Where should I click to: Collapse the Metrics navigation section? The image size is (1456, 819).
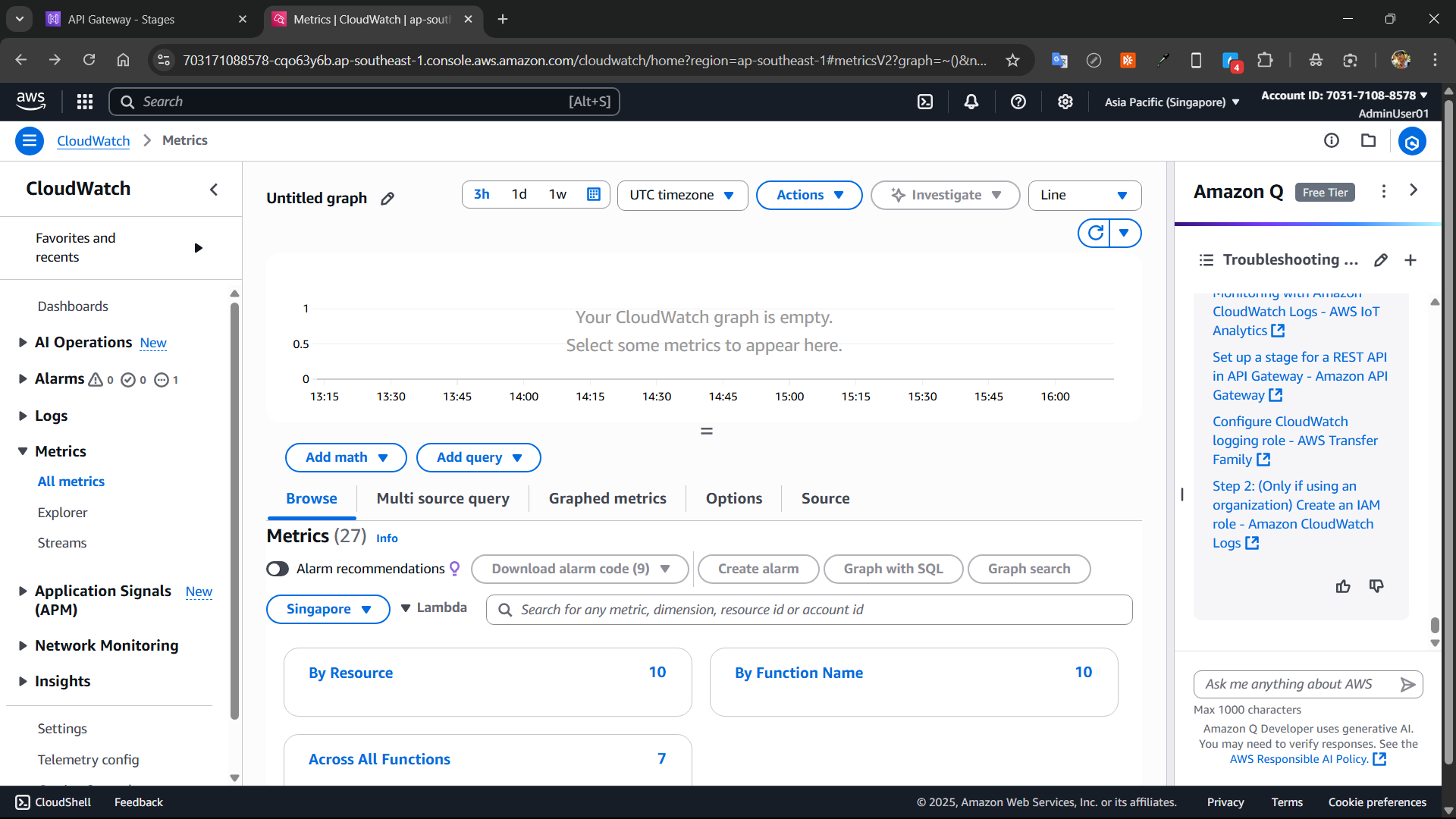23,451
